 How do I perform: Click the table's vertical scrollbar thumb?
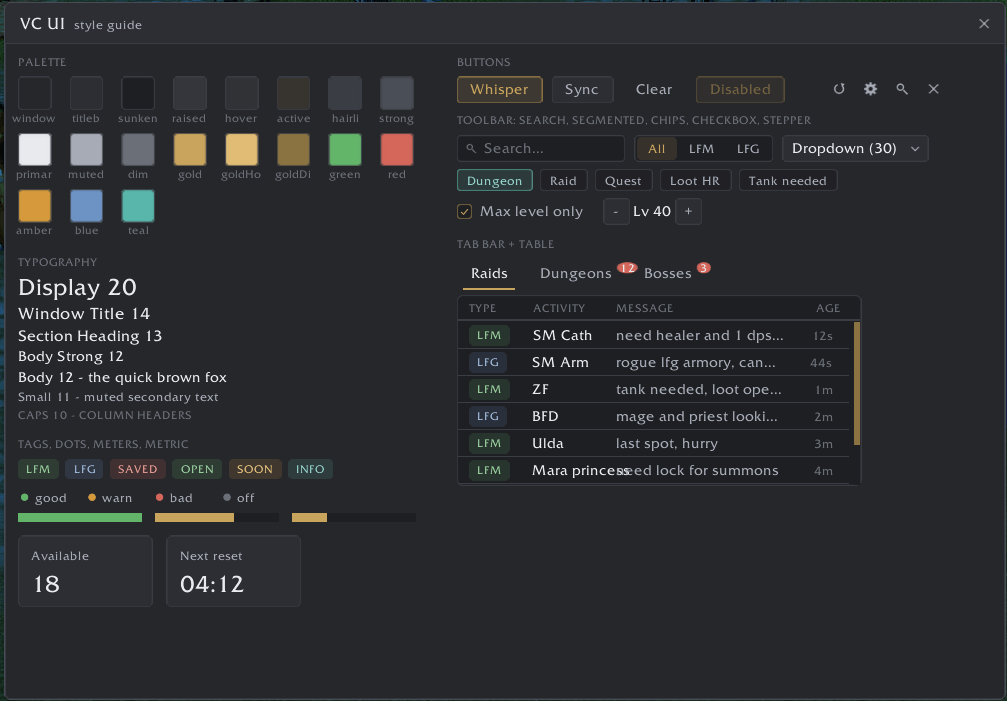tap(857, 383)
